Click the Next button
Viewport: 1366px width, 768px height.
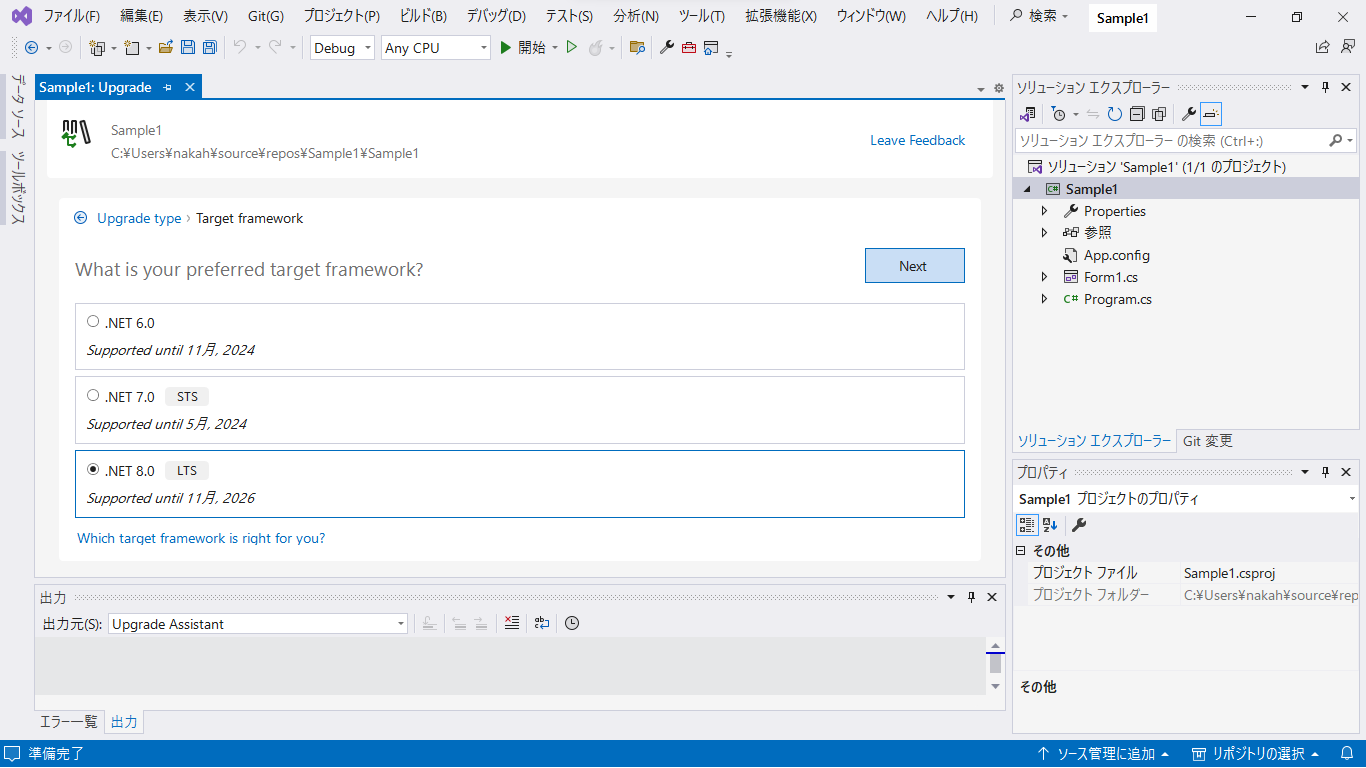(913, 266)
